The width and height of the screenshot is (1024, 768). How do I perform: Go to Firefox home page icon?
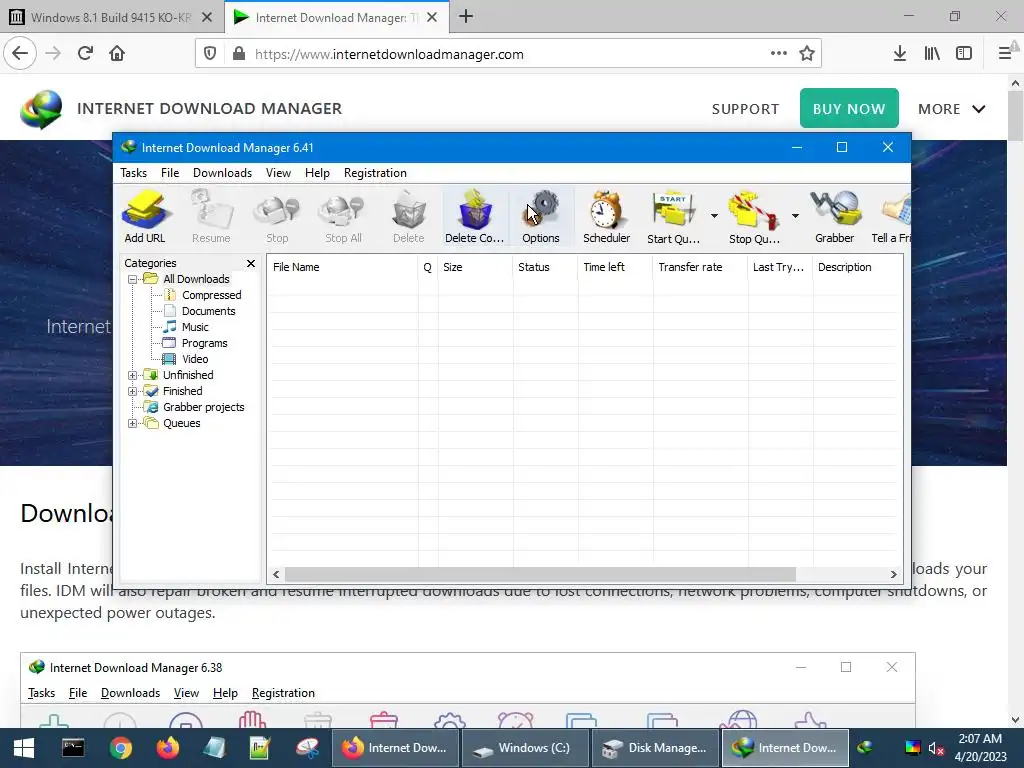coord(117,54)
